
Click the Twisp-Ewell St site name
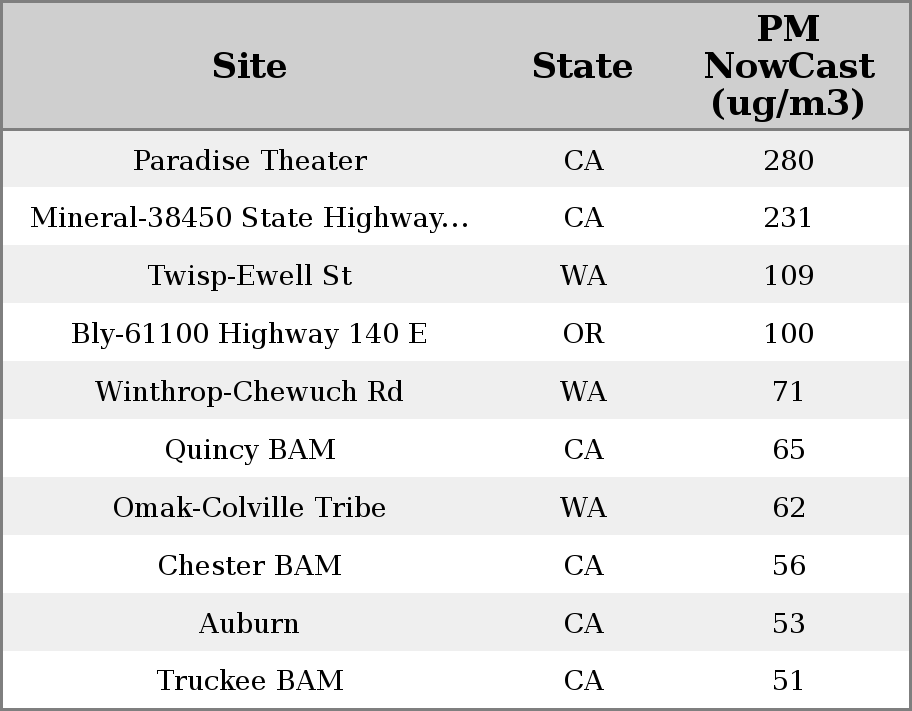click(x=249, y=276)
